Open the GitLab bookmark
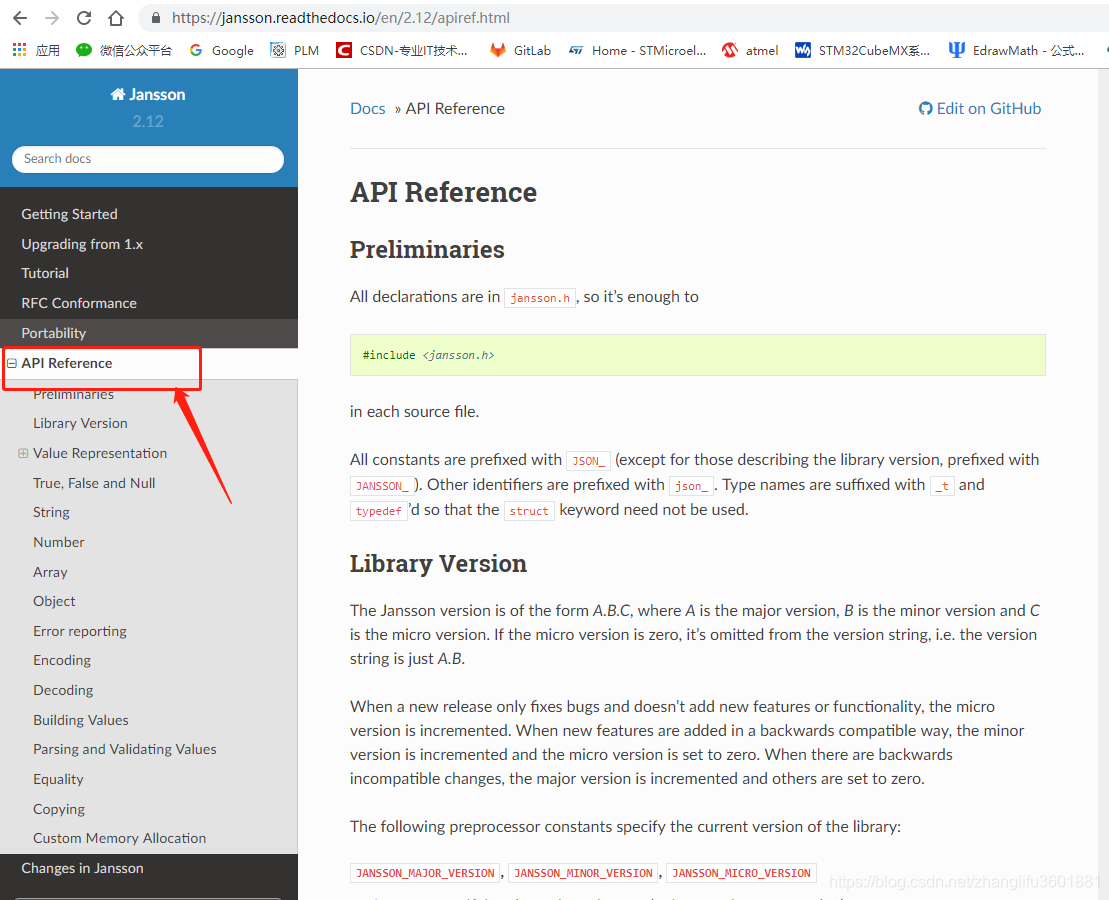This screenshot has width=1109, height=900. (x=521, y=50)
